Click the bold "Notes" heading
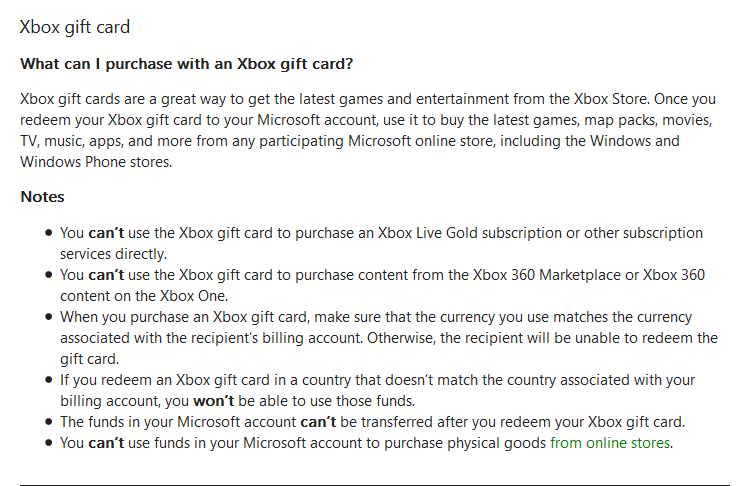The width and height of the screenshot is (747, 486). pos(42,197)
